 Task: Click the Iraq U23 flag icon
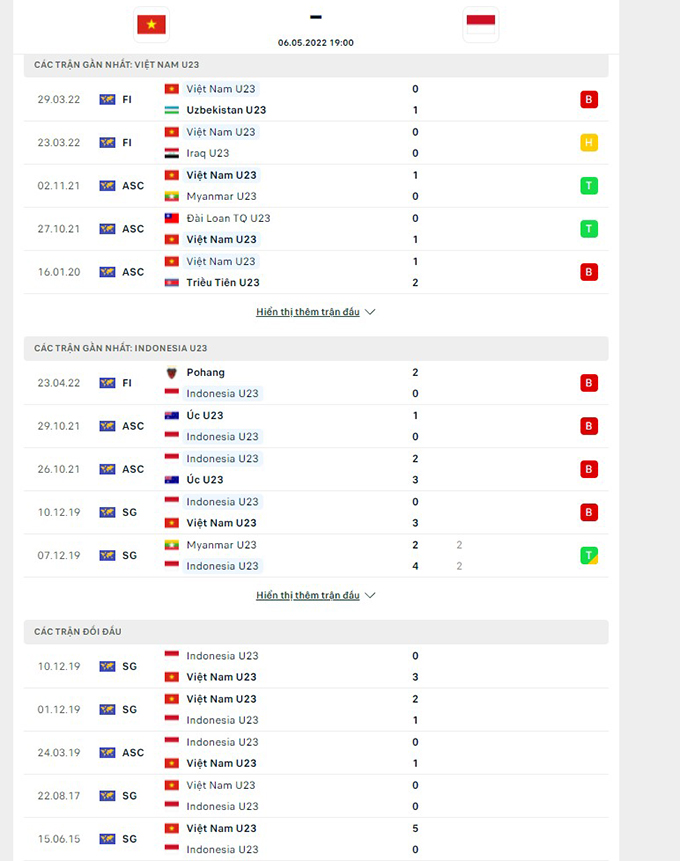(x=172, y=153)
